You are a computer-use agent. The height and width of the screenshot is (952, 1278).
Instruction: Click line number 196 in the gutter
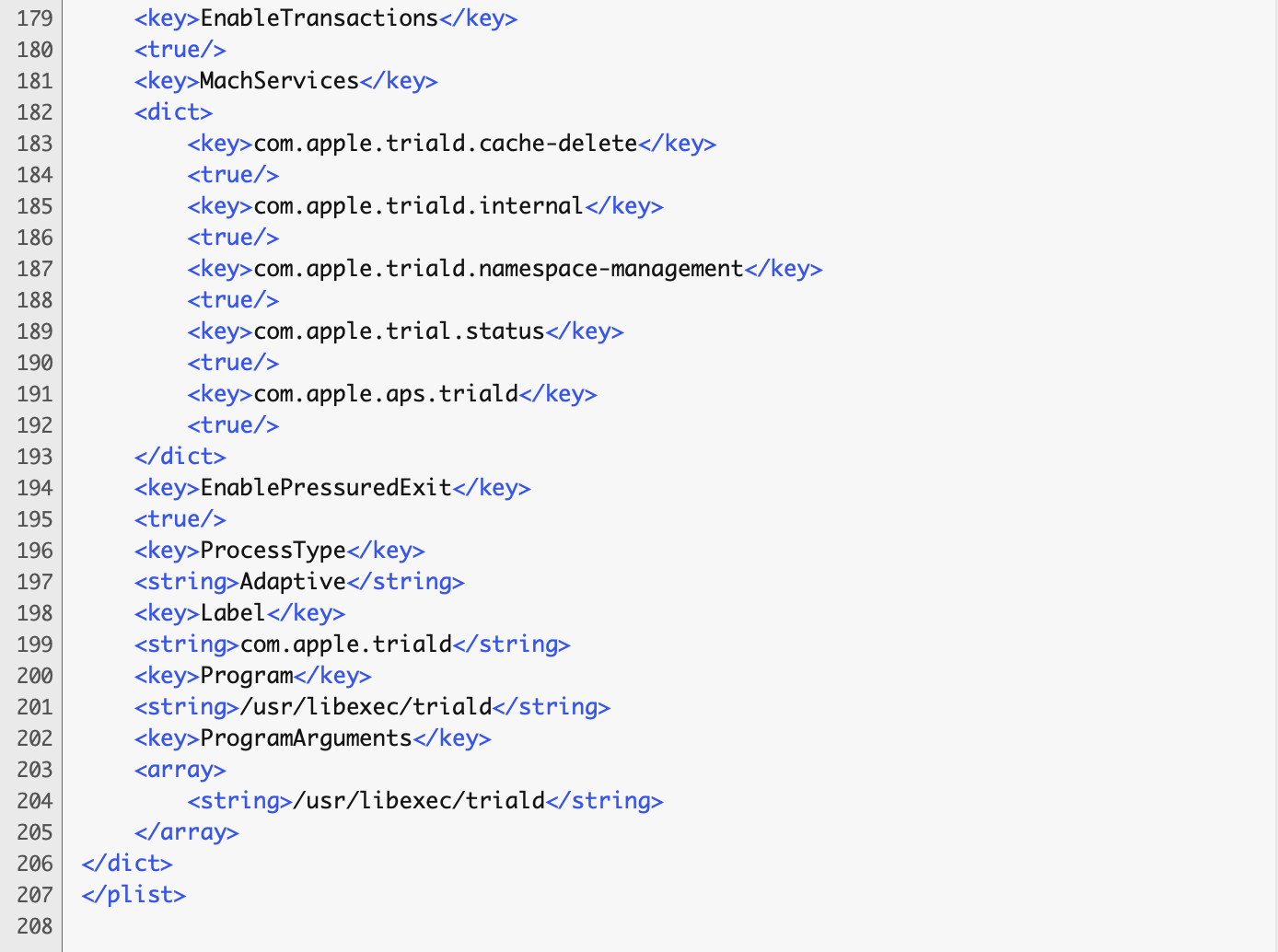coord(35,551)
